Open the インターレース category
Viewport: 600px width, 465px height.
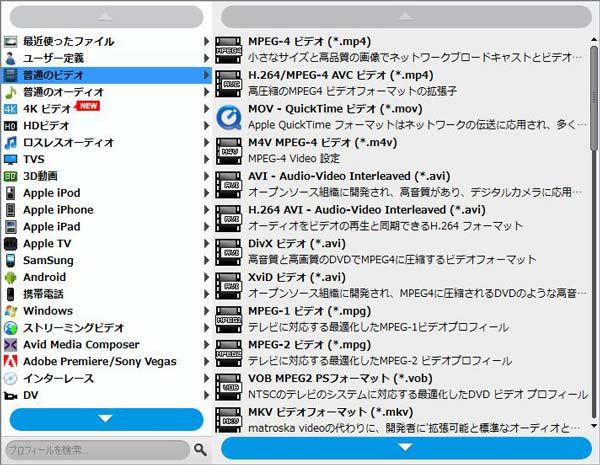(106, 378)
